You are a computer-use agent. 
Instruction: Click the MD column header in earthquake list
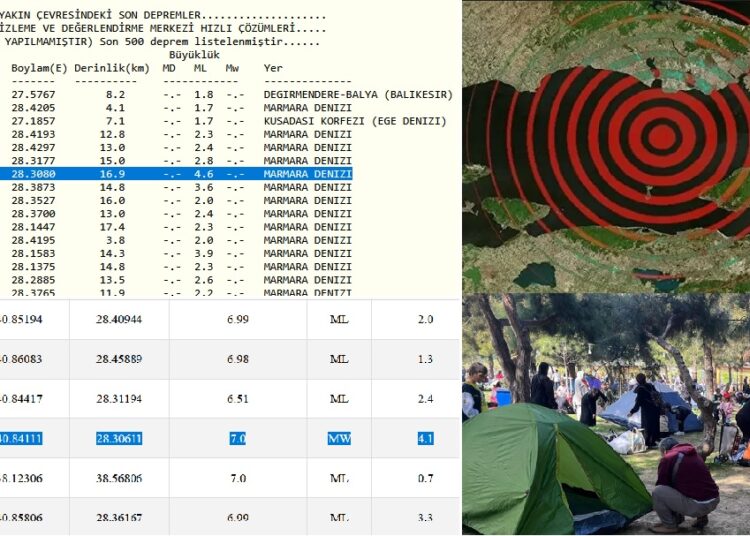(x=169, y=68)
